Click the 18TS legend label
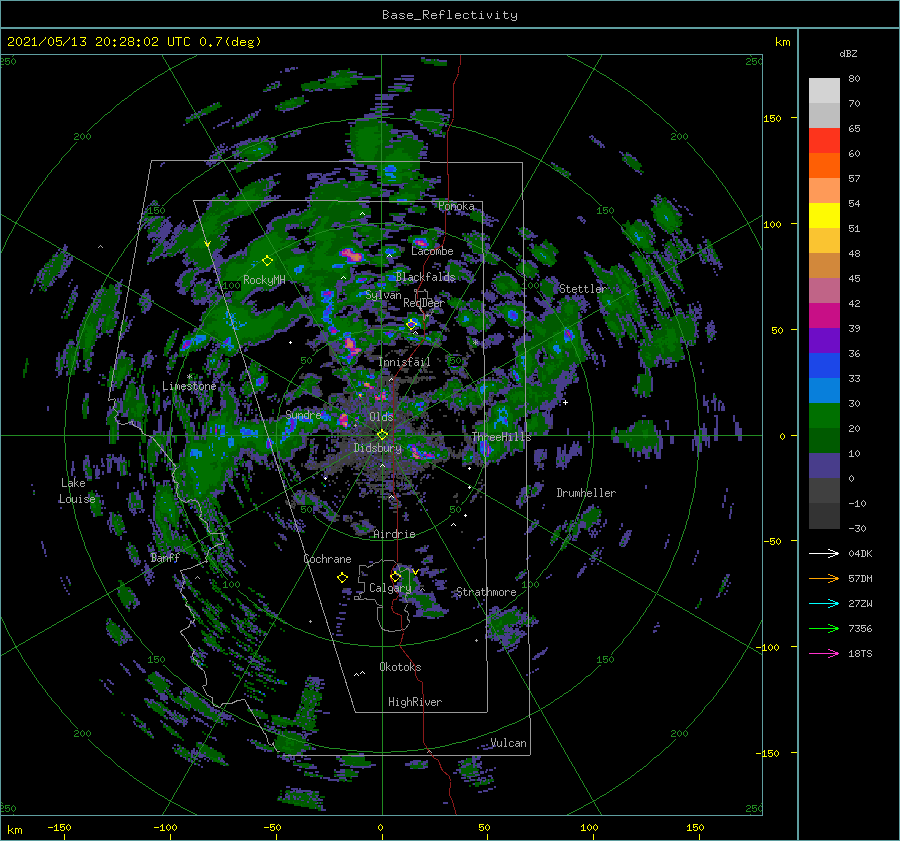The image size is (900, 841). (x=860, y=654)
